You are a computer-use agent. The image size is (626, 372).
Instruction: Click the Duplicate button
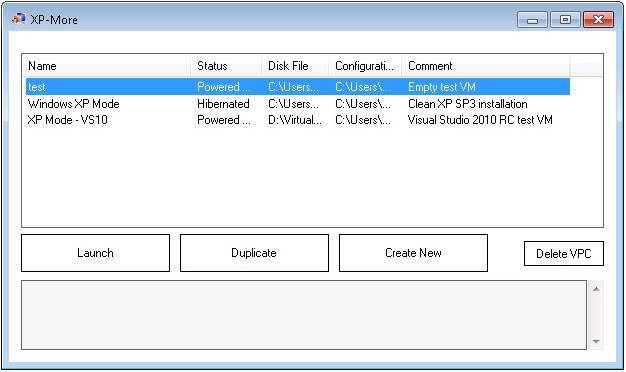[x=254, y=253]
